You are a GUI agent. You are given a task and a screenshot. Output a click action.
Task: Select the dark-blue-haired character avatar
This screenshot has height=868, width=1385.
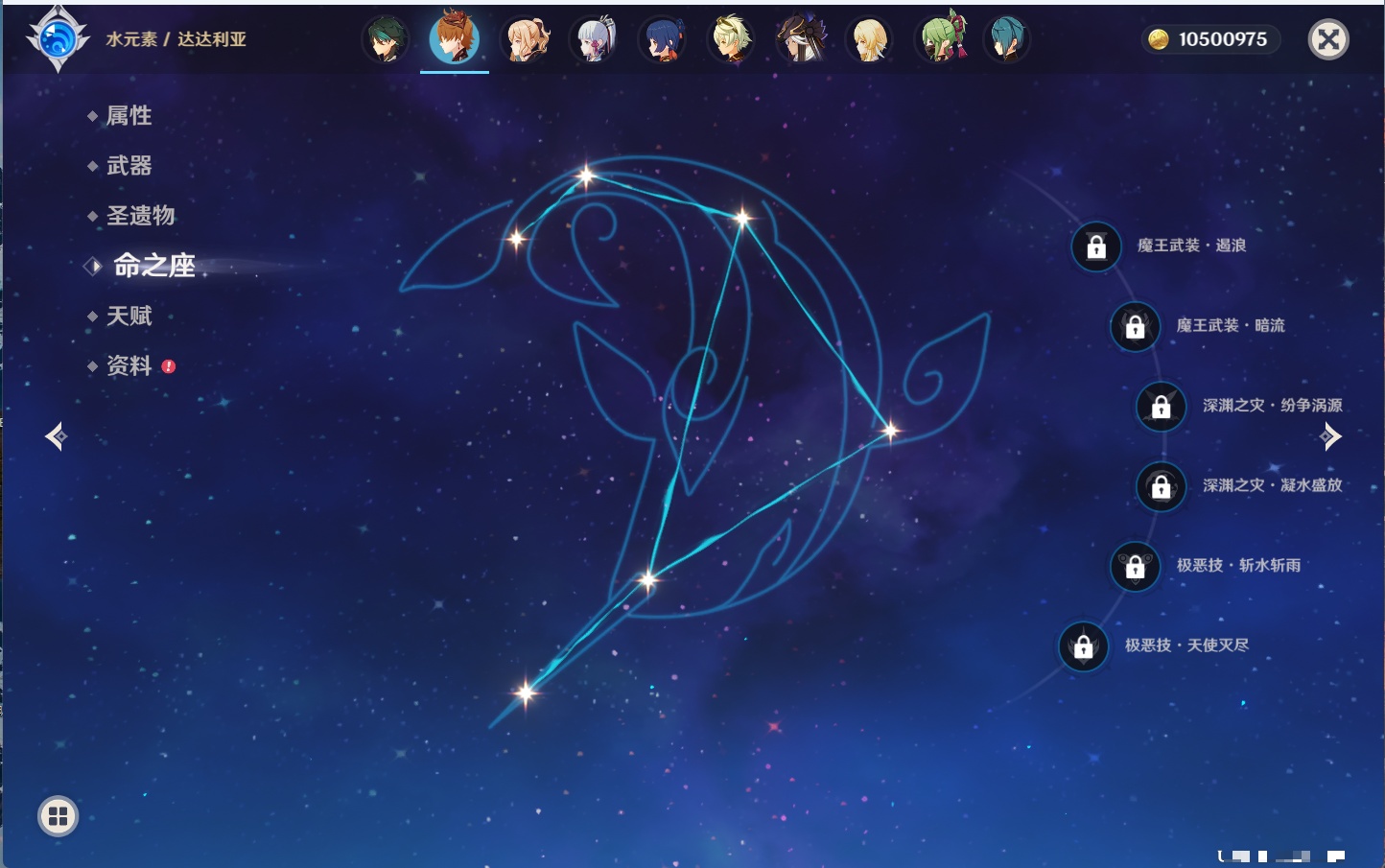pos(663,39)
